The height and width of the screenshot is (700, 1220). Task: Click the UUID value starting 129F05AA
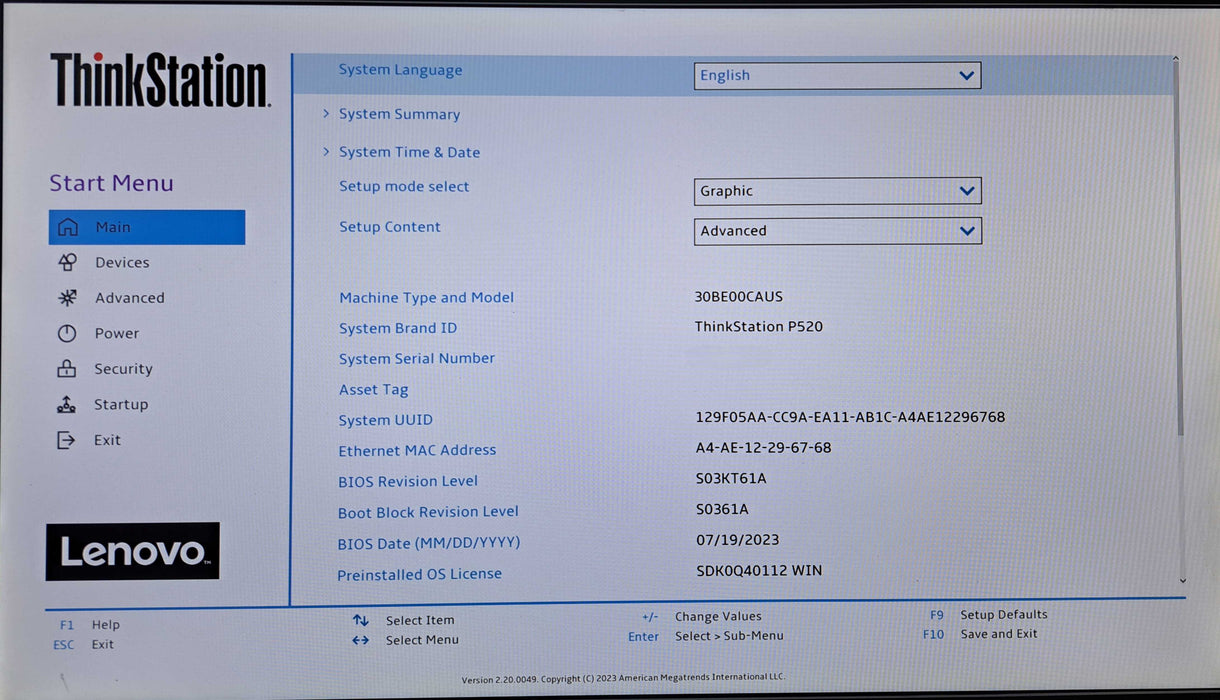click(850, 417)
